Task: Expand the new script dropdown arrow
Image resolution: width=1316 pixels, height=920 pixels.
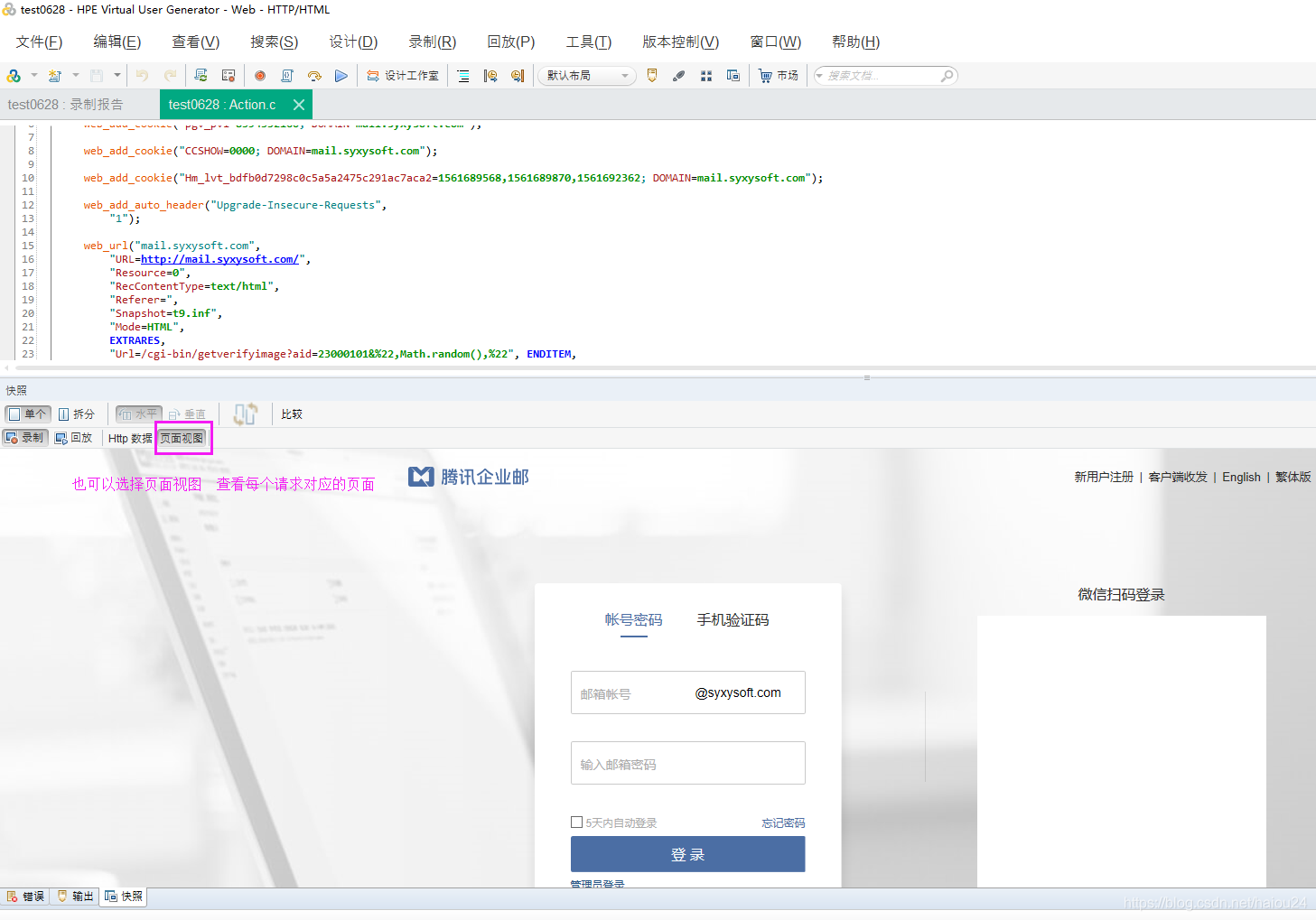Action: pos(34,76)
